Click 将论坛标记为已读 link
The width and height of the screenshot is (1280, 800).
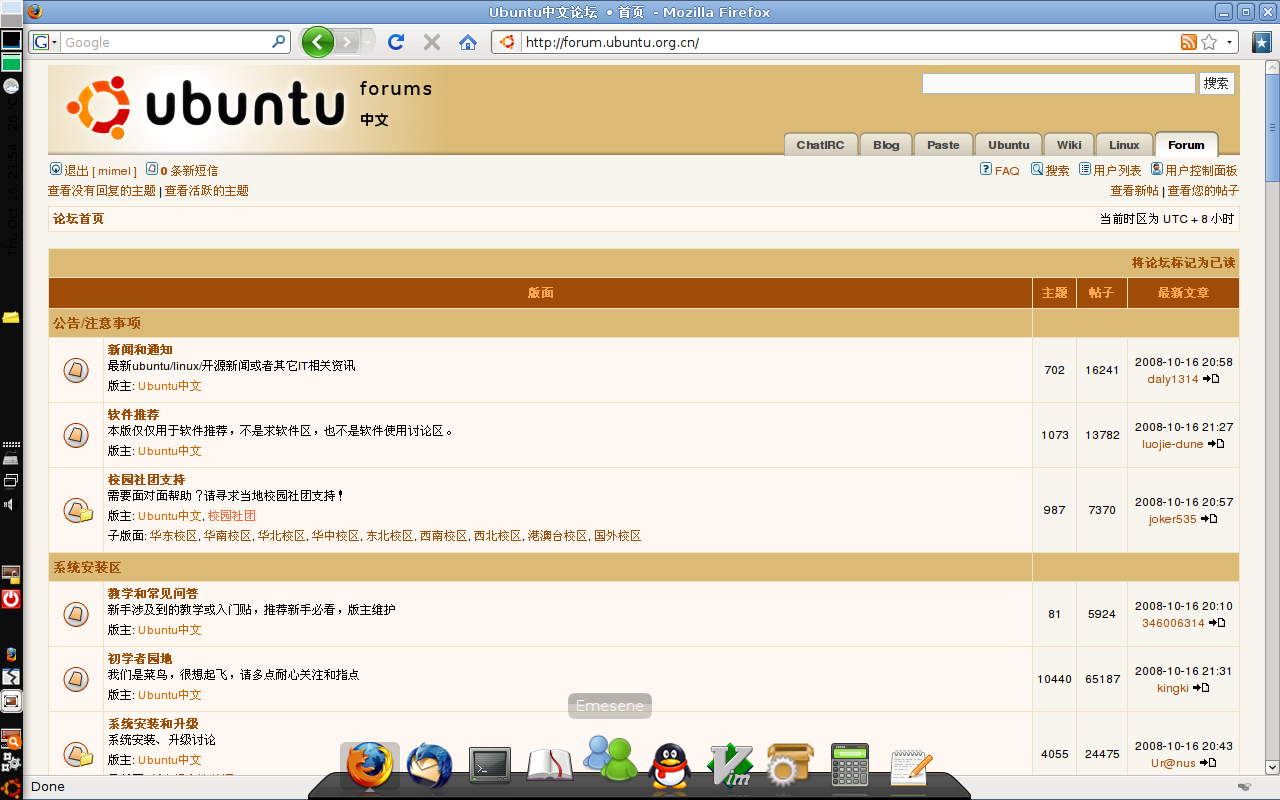tap(1184, 263)
